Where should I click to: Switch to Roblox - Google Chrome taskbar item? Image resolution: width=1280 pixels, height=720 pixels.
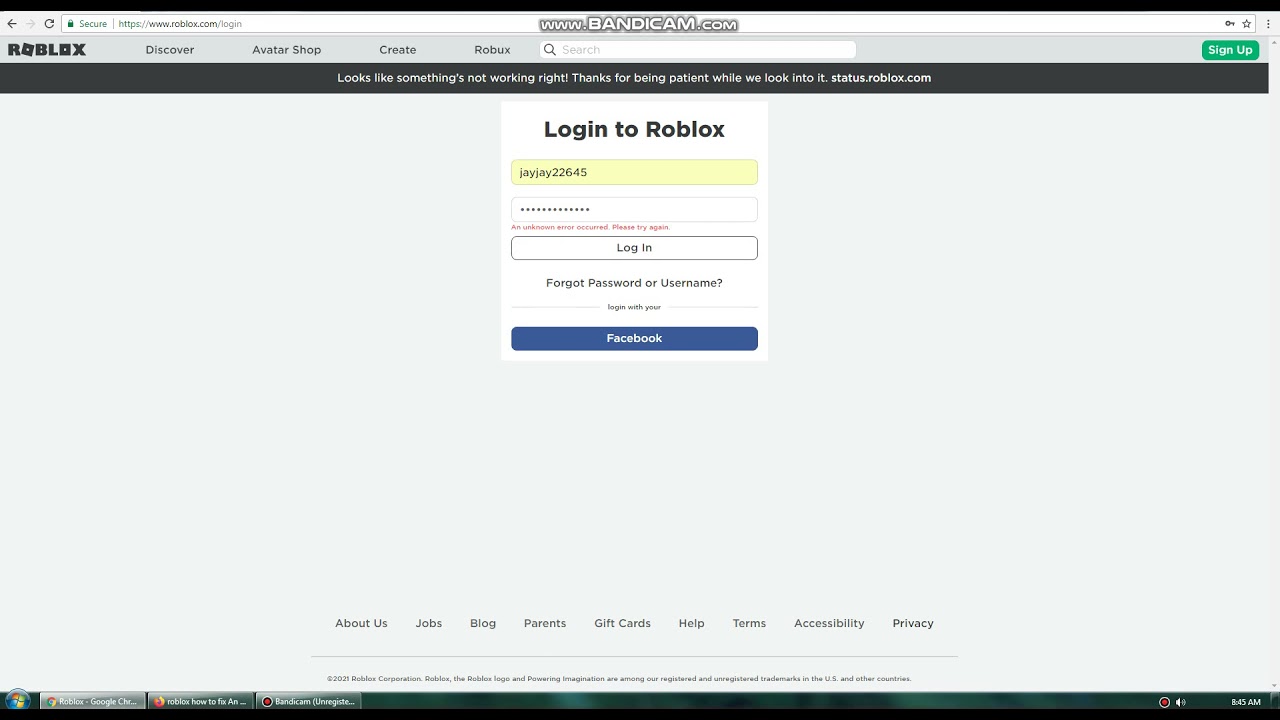point(93,701)
